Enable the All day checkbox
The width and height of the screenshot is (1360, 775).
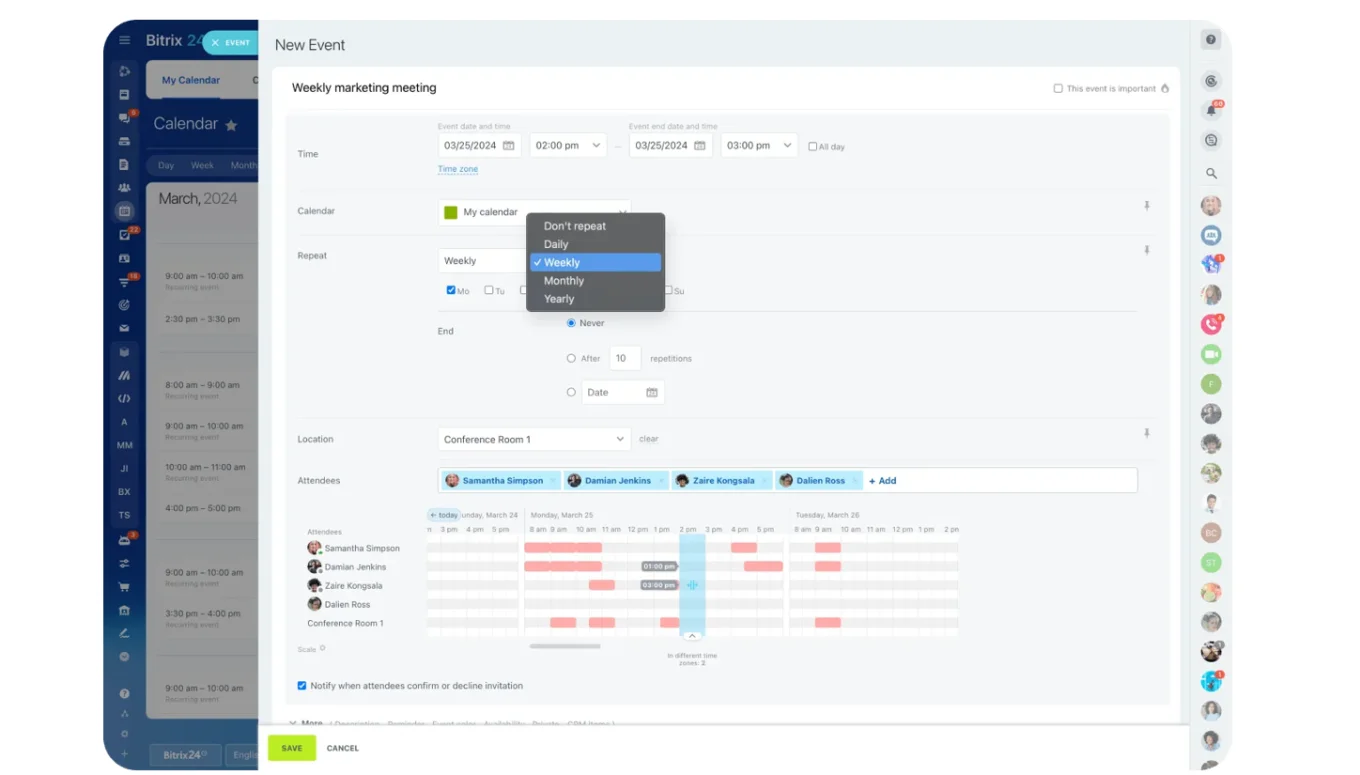(812, 147)
